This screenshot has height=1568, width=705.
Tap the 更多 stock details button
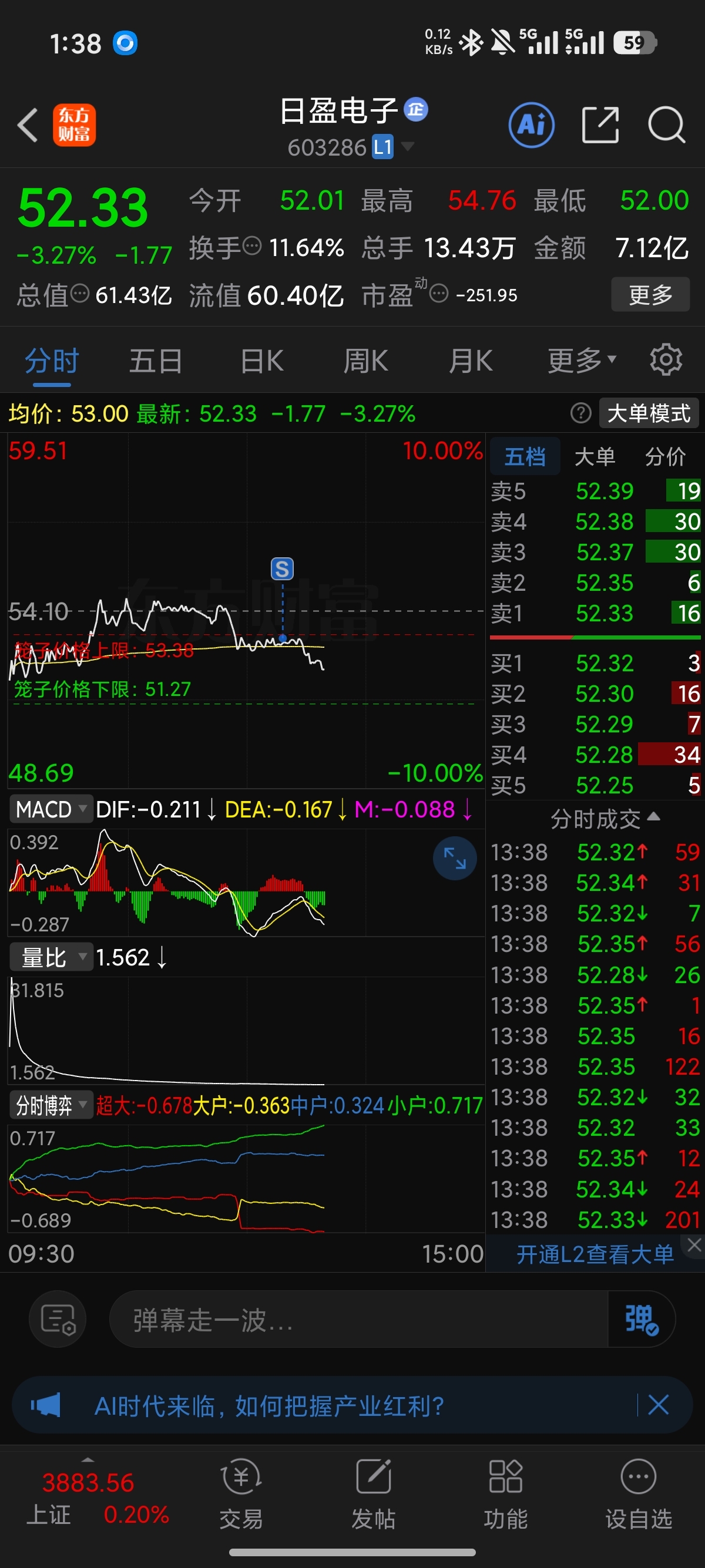click(x=650, y=295)
